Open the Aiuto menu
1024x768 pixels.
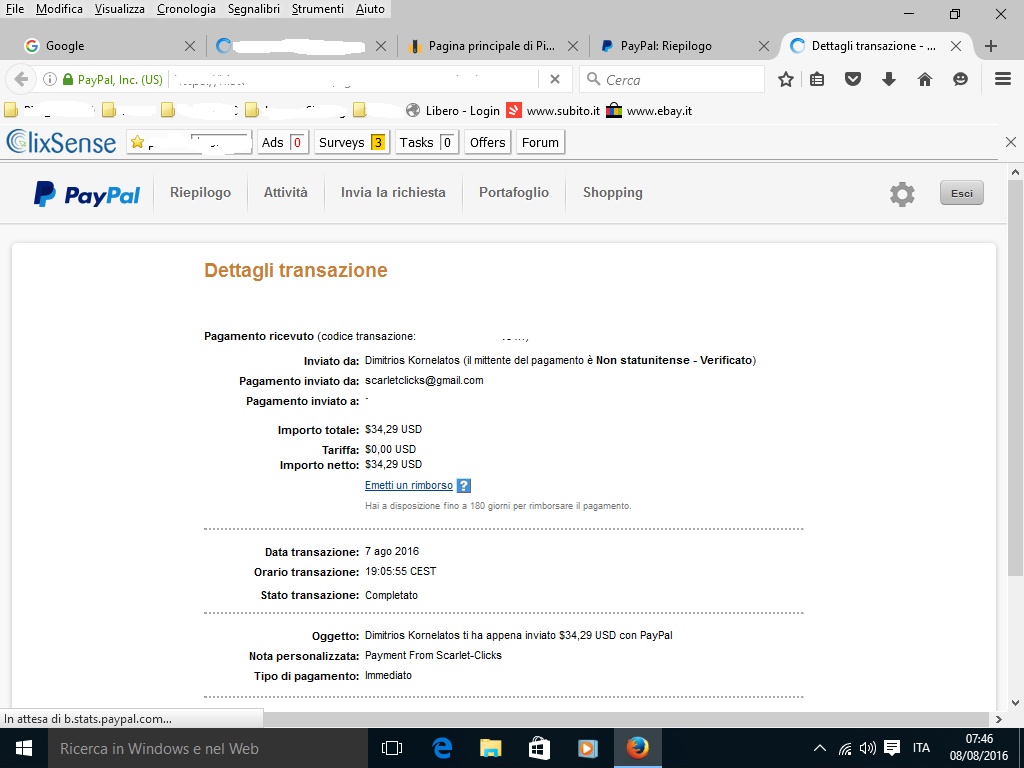(370, 9)
